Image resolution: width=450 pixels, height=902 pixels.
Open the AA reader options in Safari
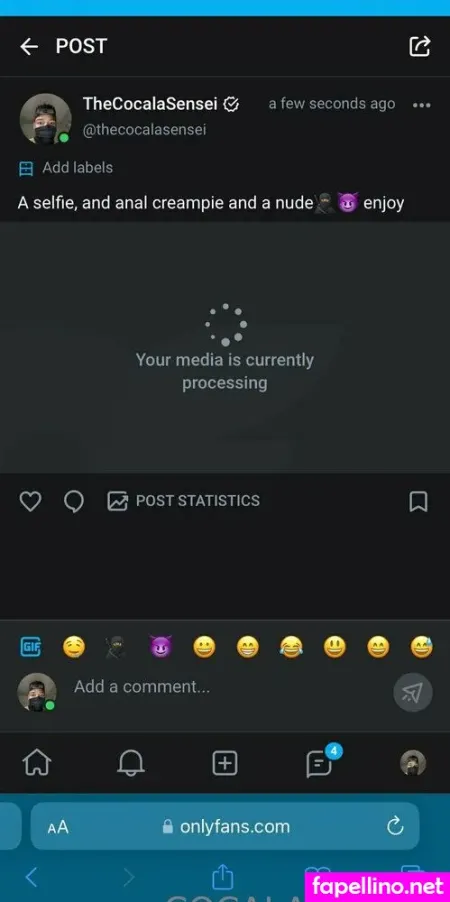[x=58, y=827]
